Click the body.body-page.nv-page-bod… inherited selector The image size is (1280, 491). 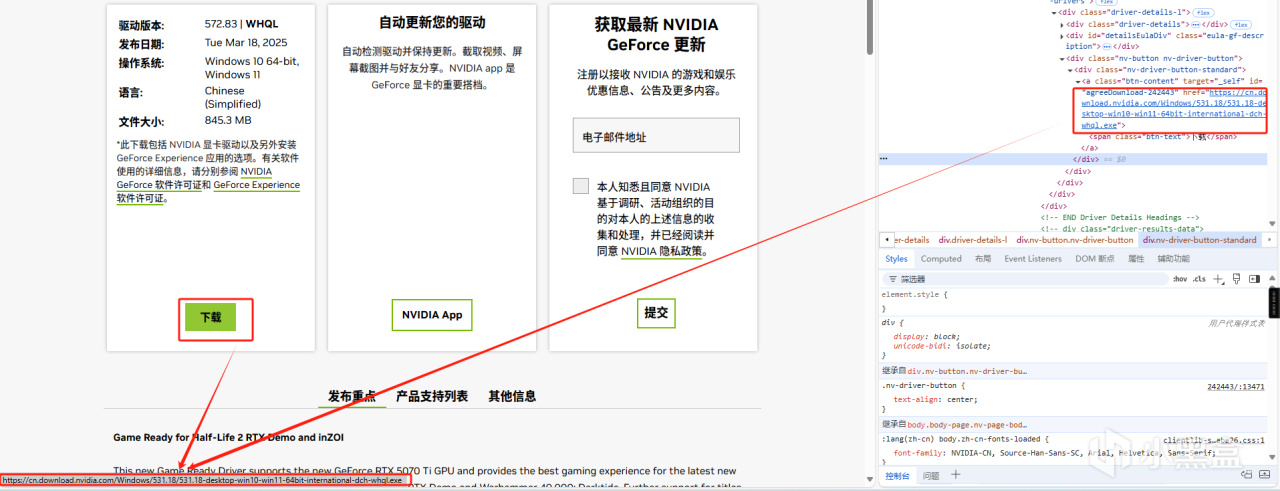969,424
